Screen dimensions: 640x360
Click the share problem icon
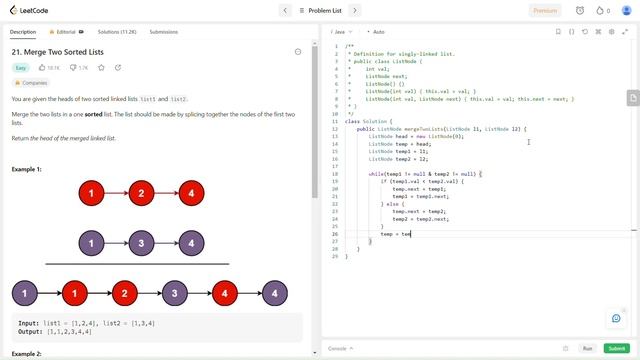[118, 68]
